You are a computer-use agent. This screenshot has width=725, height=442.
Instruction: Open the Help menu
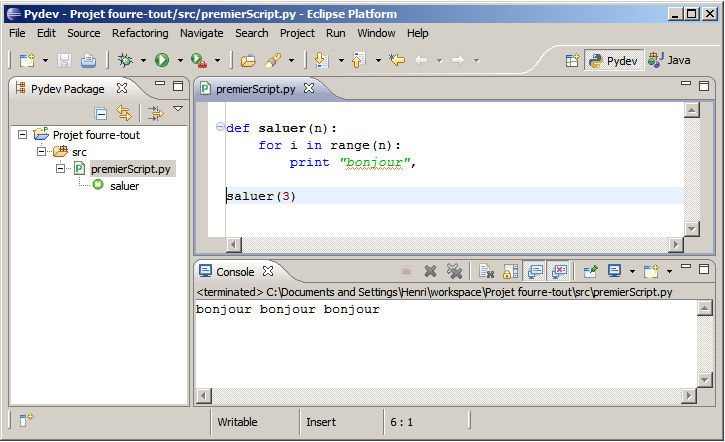(418, 33)
